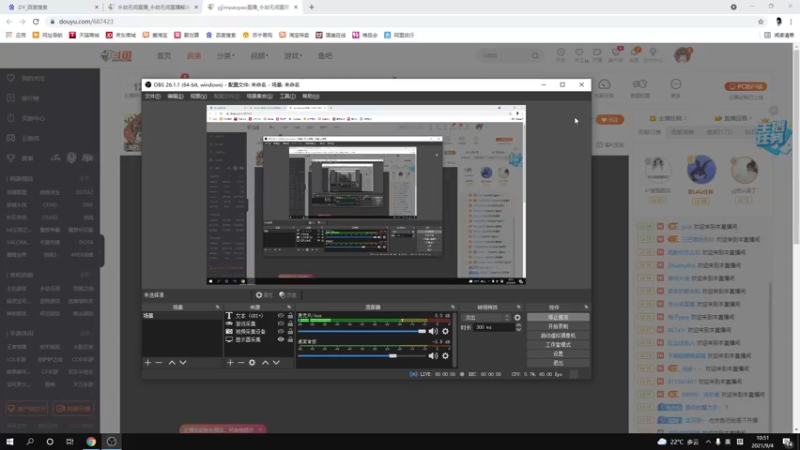Click Stop Streaming button in Controls
This screenshot has width=800, height=450.
[x=558, y=317]
